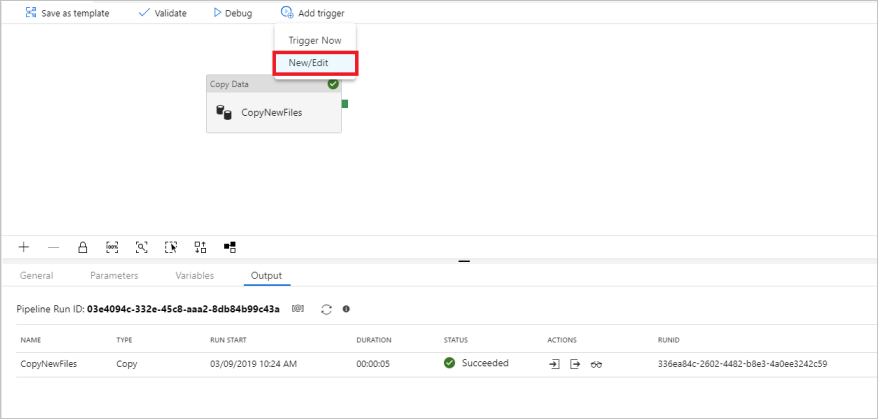Viewport: 878px width, 419px height.
Task: Click run ID 336ea84c-2602-4482 cell
Action: [742, 364]
